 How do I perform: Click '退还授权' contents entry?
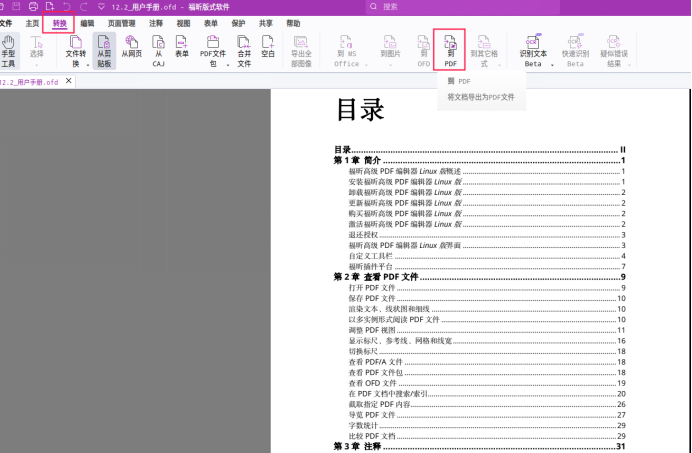pyautogui.click(x=487, y=235)
